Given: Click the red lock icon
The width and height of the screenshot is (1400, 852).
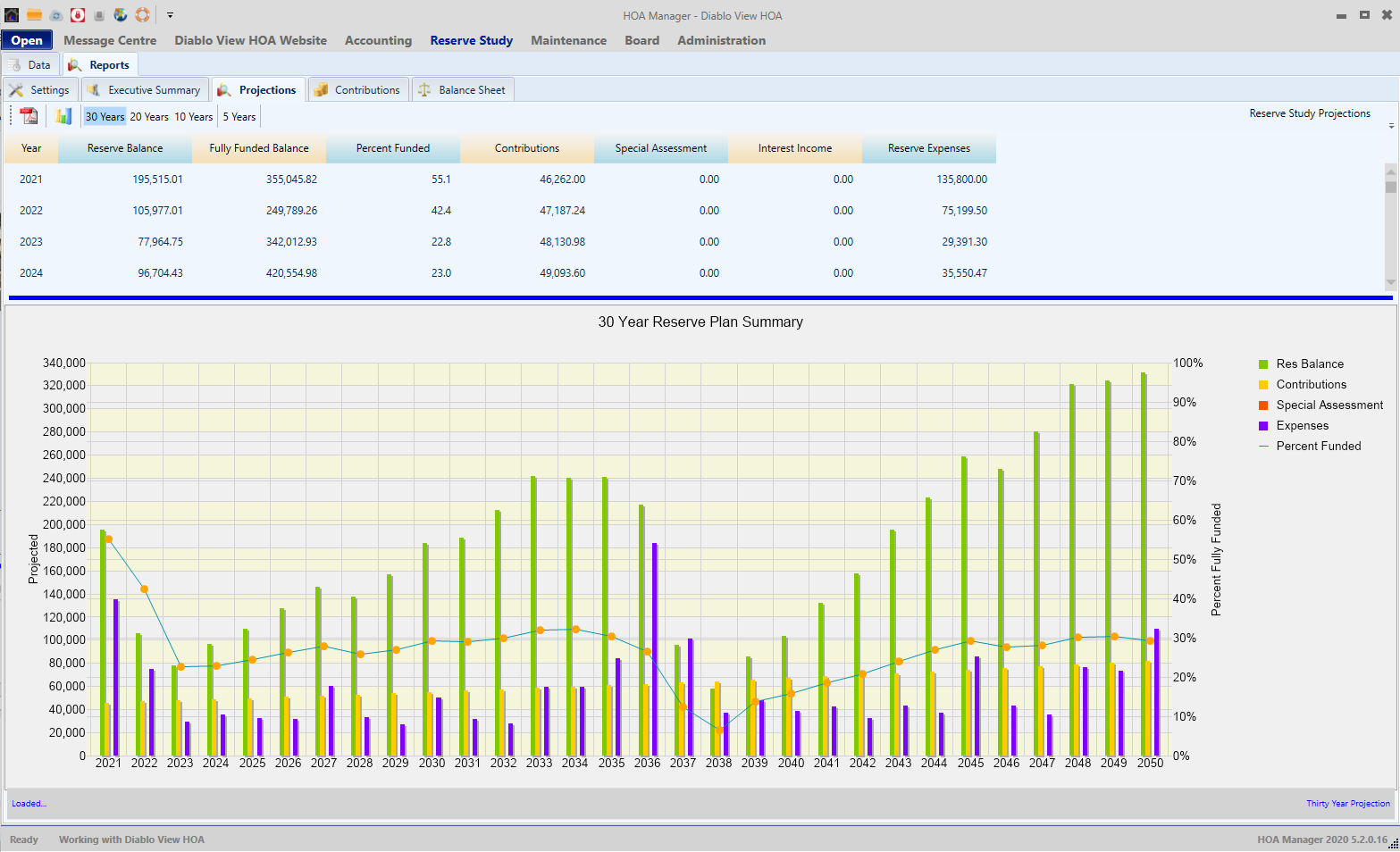Looking at the screenshot, I should 78,15.
